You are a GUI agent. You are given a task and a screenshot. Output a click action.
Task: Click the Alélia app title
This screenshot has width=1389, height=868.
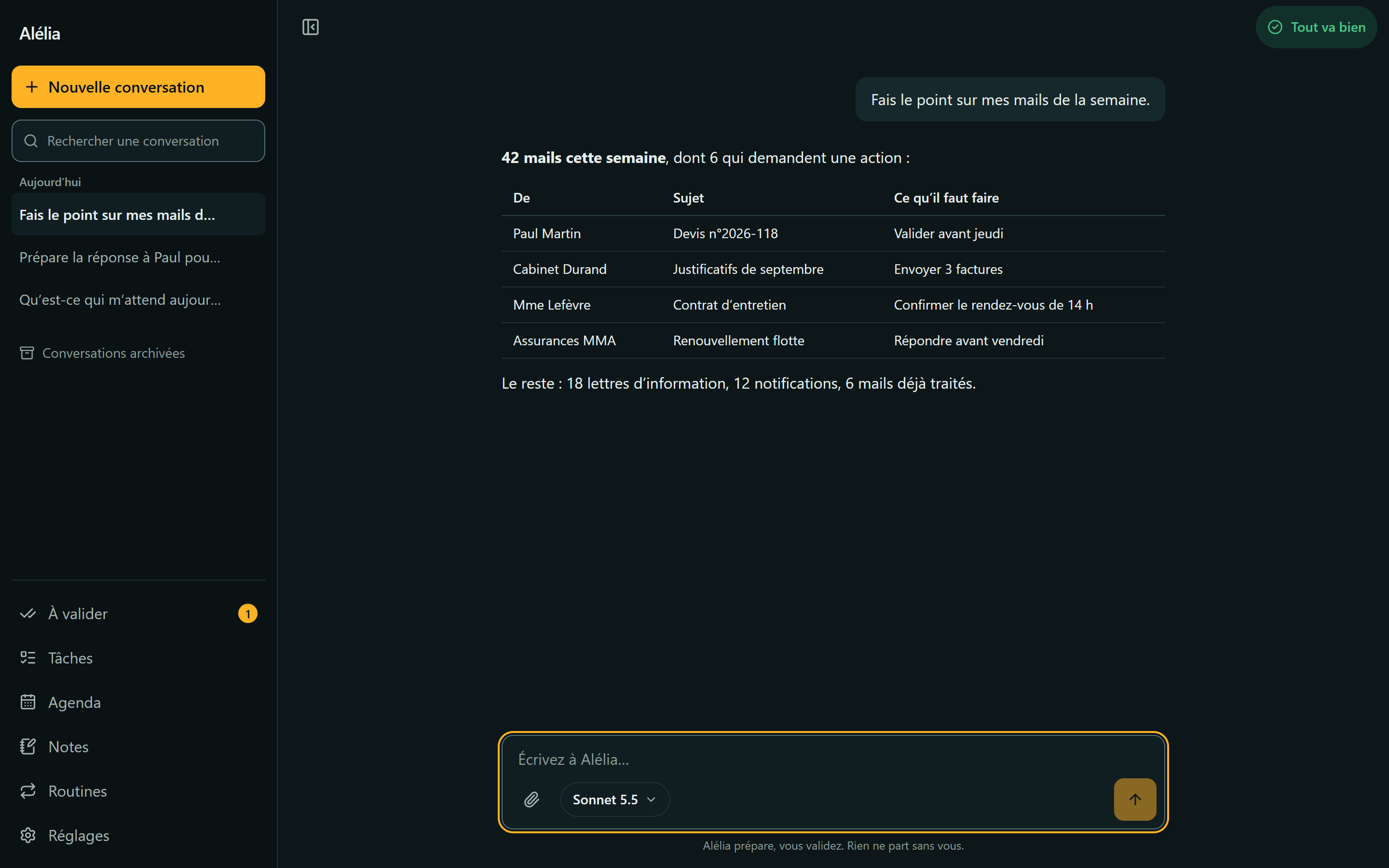40,33
